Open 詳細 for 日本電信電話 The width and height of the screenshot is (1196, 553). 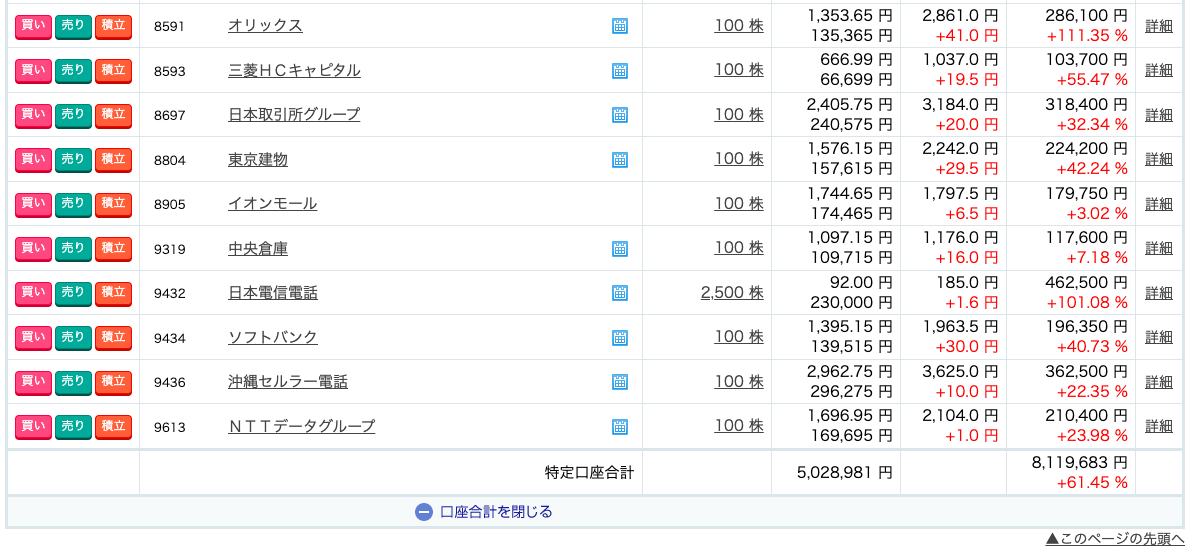coord(1159,292)
